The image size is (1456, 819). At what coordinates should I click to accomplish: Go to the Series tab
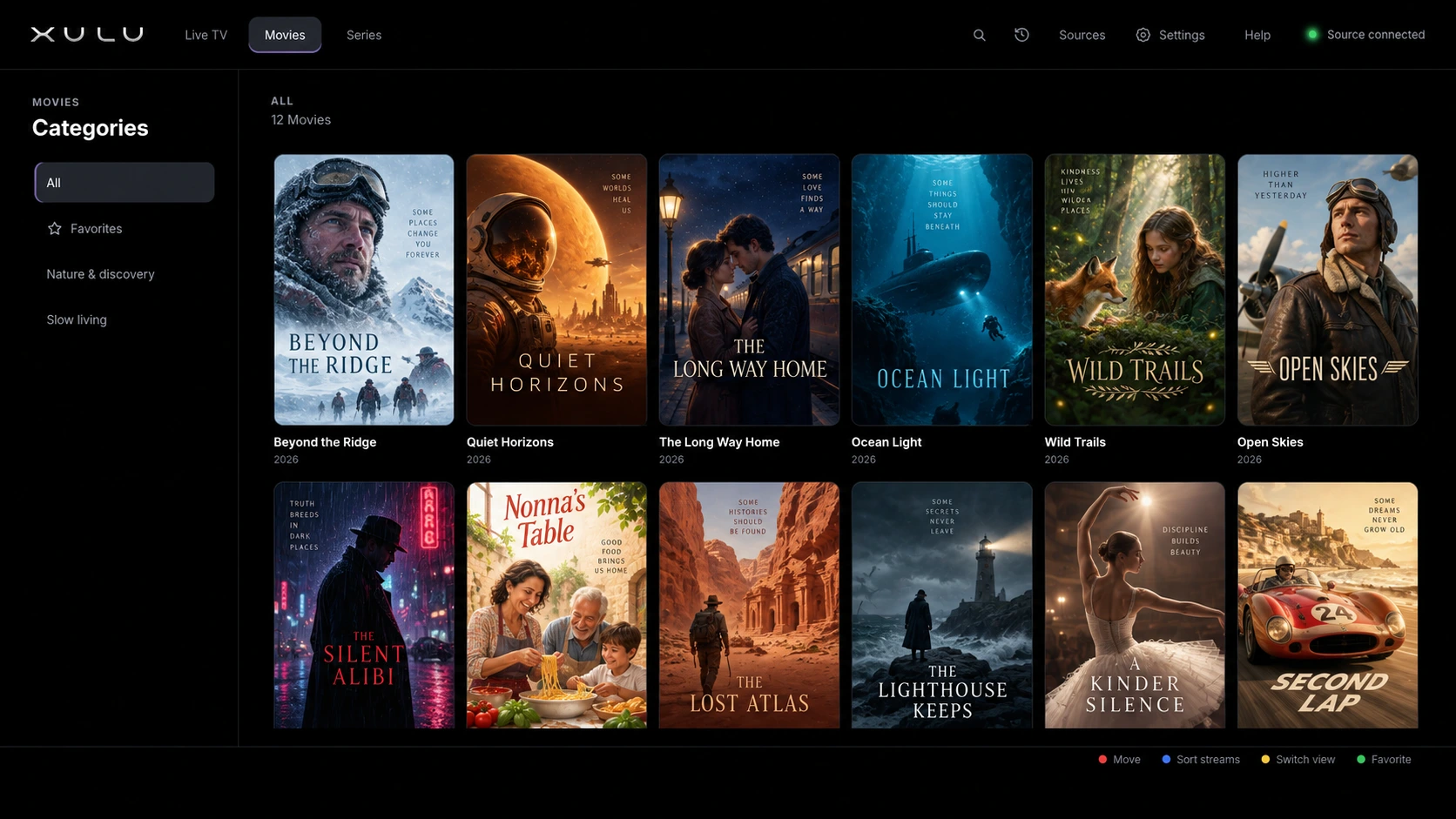pyautogui.click(x=364, y=35)
